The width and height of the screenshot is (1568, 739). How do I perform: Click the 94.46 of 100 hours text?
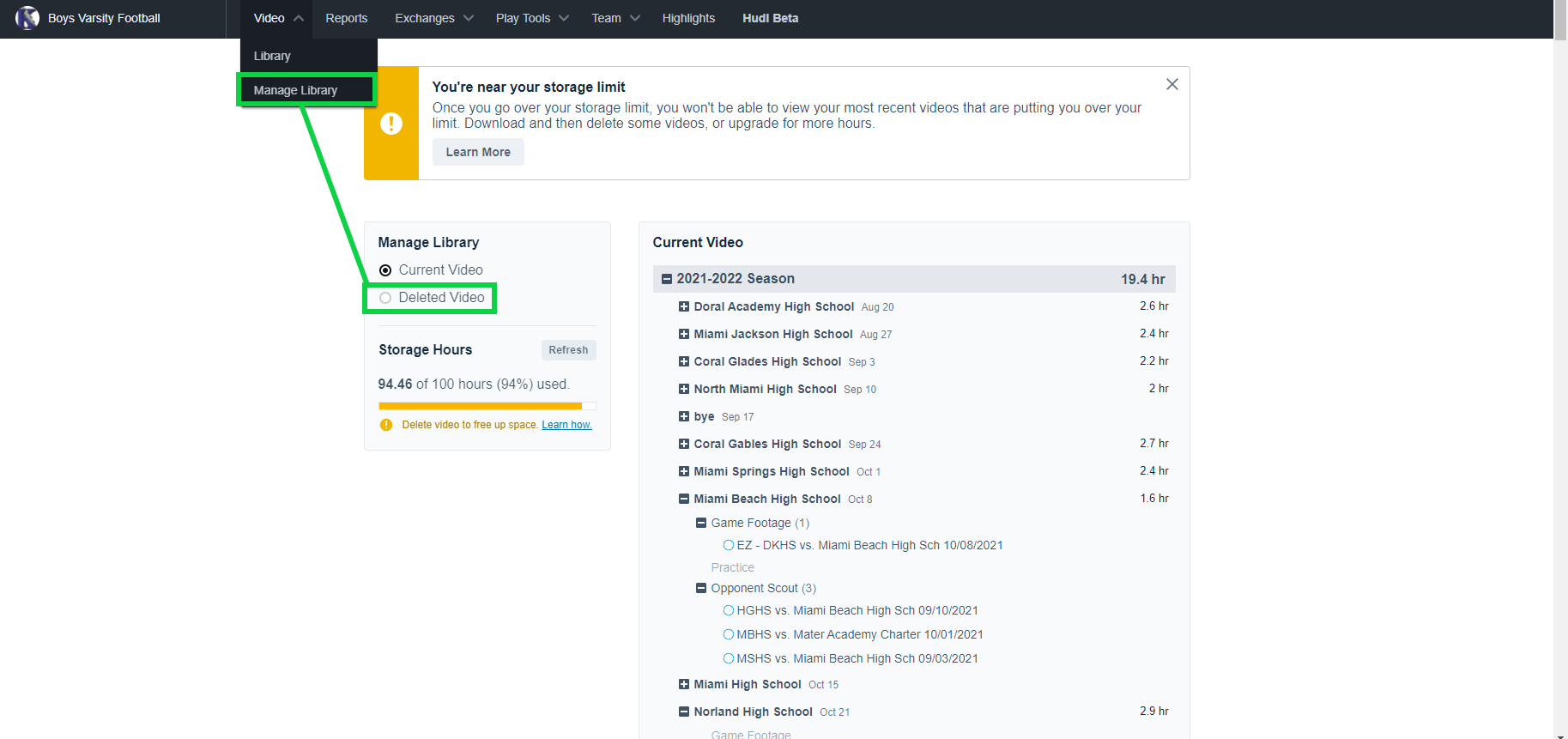(x=474, y=384)
